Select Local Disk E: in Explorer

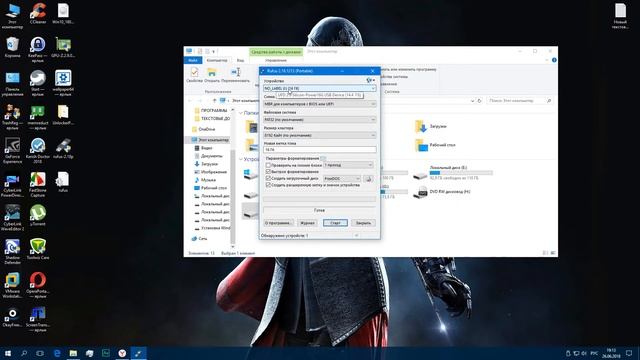tap(452, 173)
